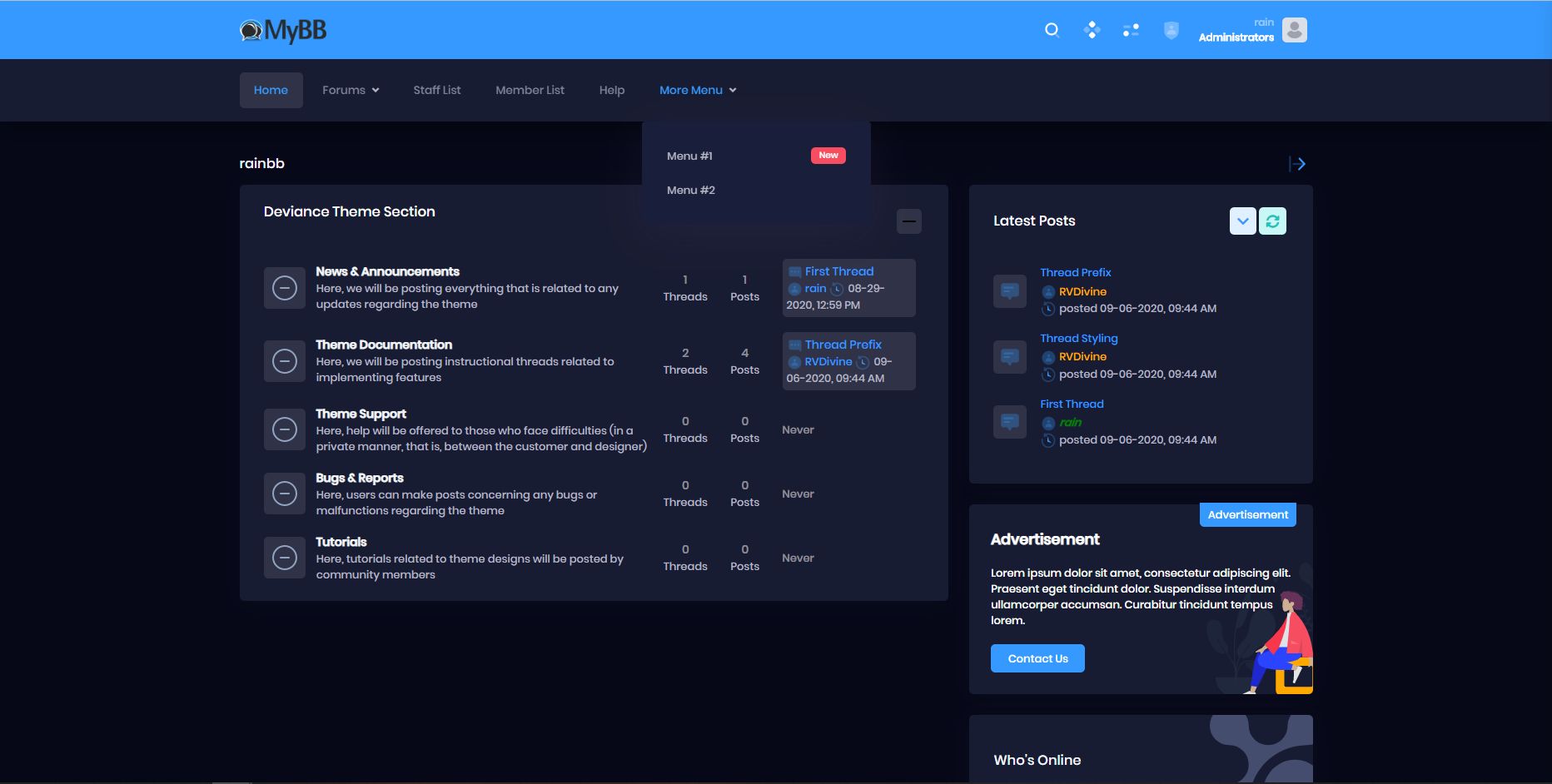This screenshot has height=784, width=1552.
Task: Refresh the Latest Posts panel
Action: tap(1272, 221)
